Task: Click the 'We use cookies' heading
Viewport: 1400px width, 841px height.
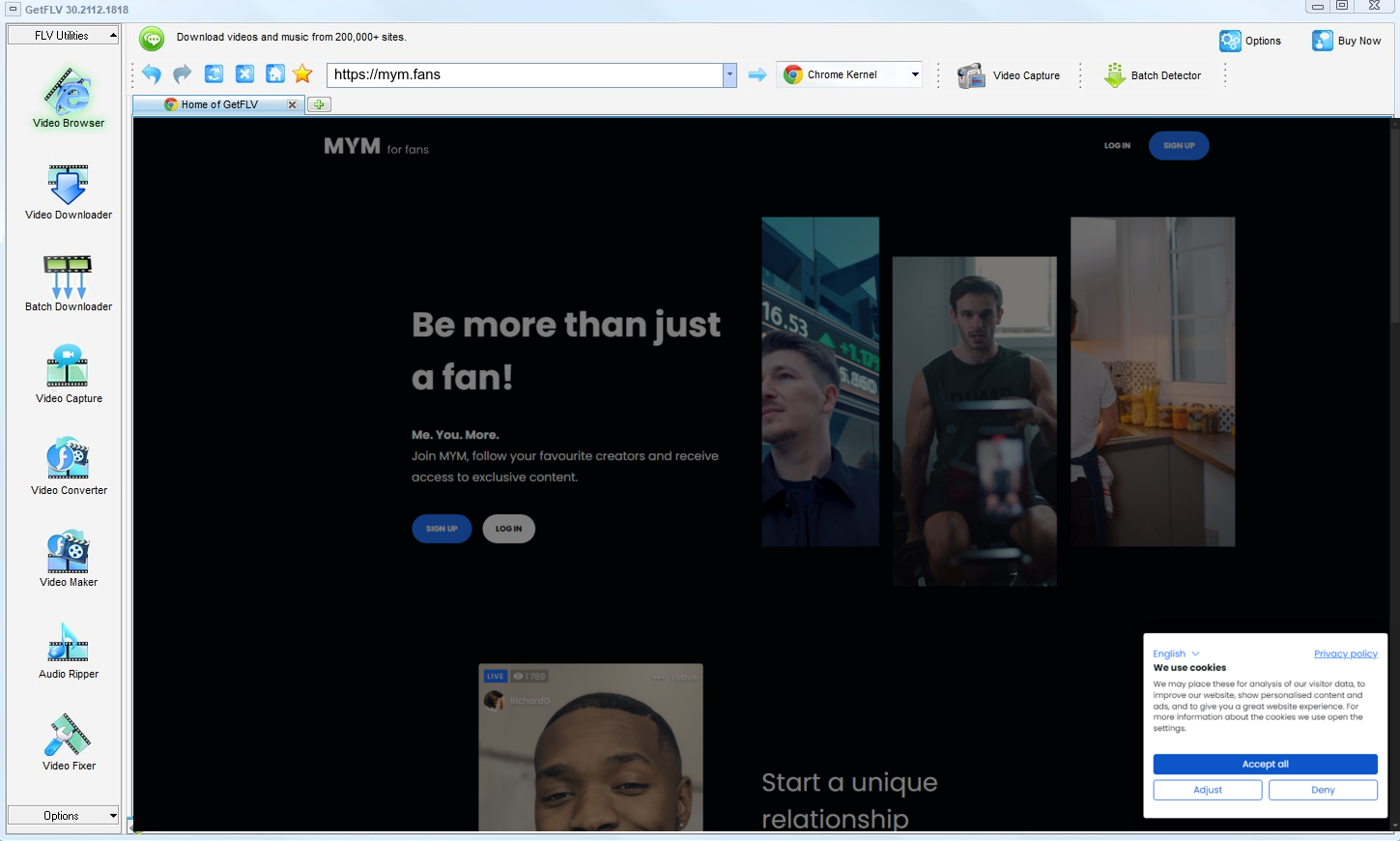Action: pos(1189,668)
